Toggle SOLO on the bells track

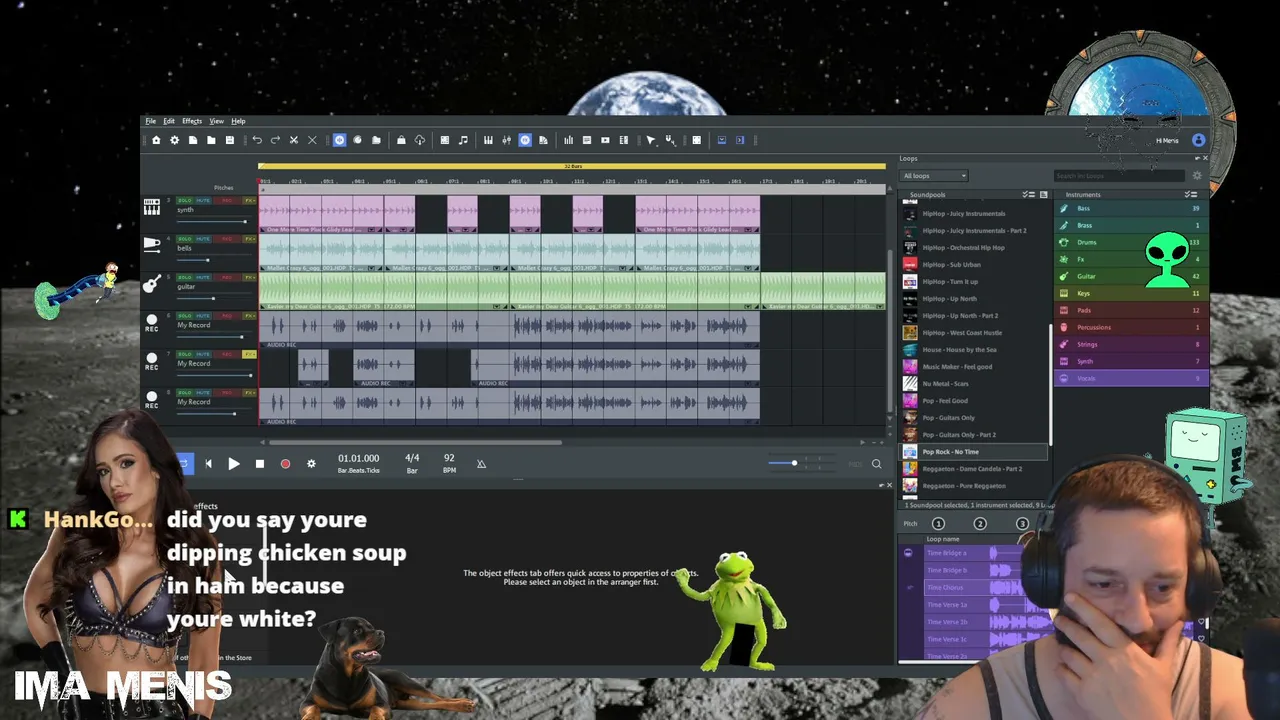click(x=186, y=239)
